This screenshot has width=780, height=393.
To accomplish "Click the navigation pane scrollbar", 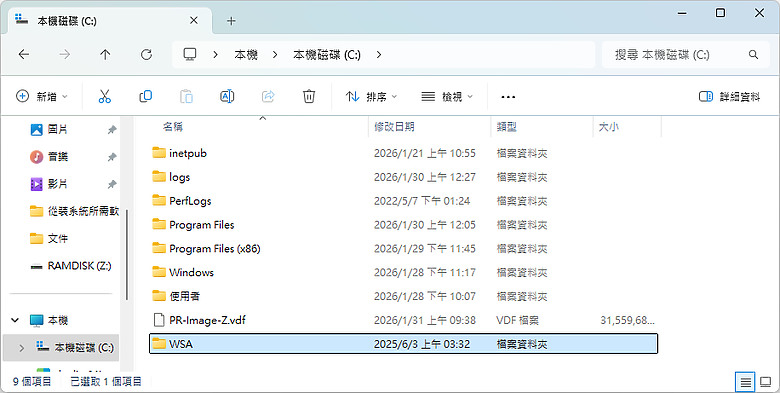I will pyautogui.click(x=127, y=255).
